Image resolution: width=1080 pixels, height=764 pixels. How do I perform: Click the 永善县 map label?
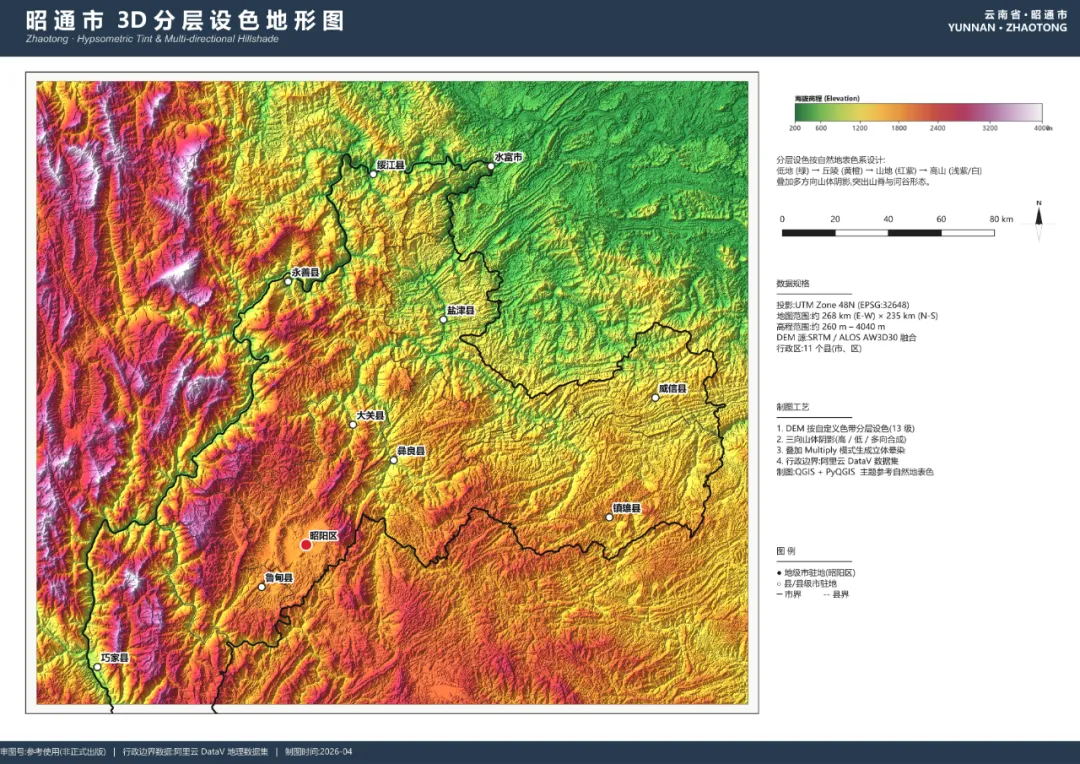coord(305,272)
